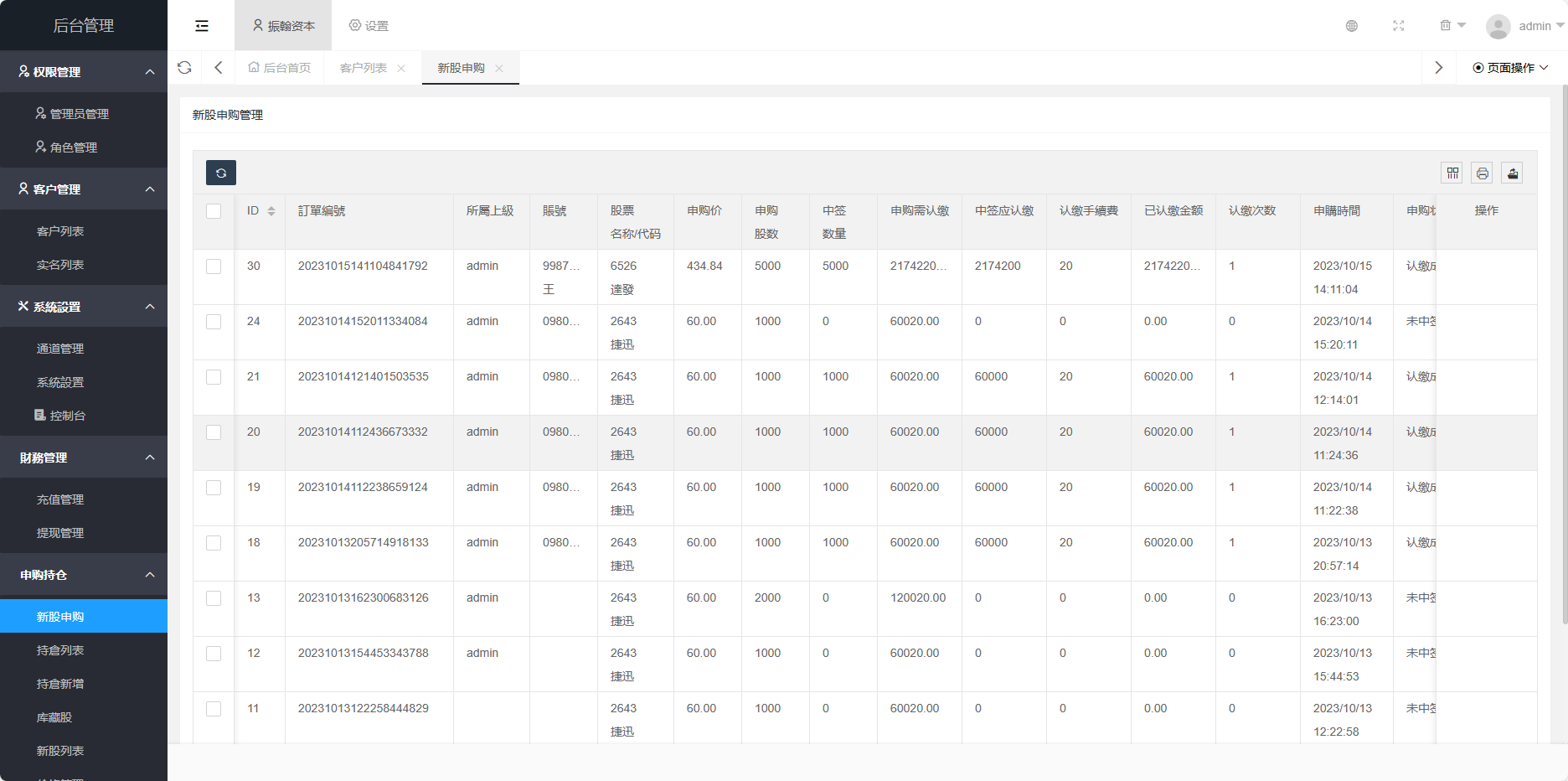Viewport: 1568px width, 781px height.
Task: Switch to the 后台首页 tab
Action: [280, 68]
